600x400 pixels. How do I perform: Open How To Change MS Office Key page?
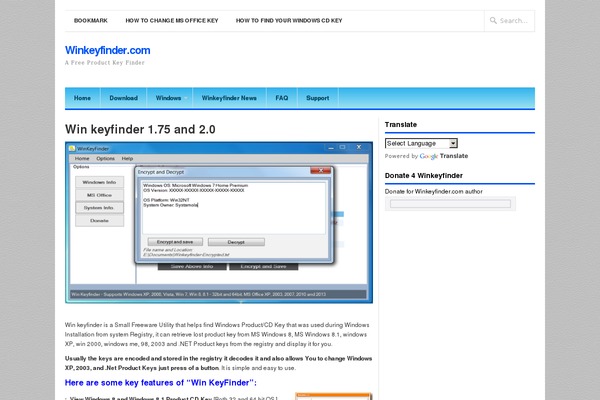click(172, 21)
